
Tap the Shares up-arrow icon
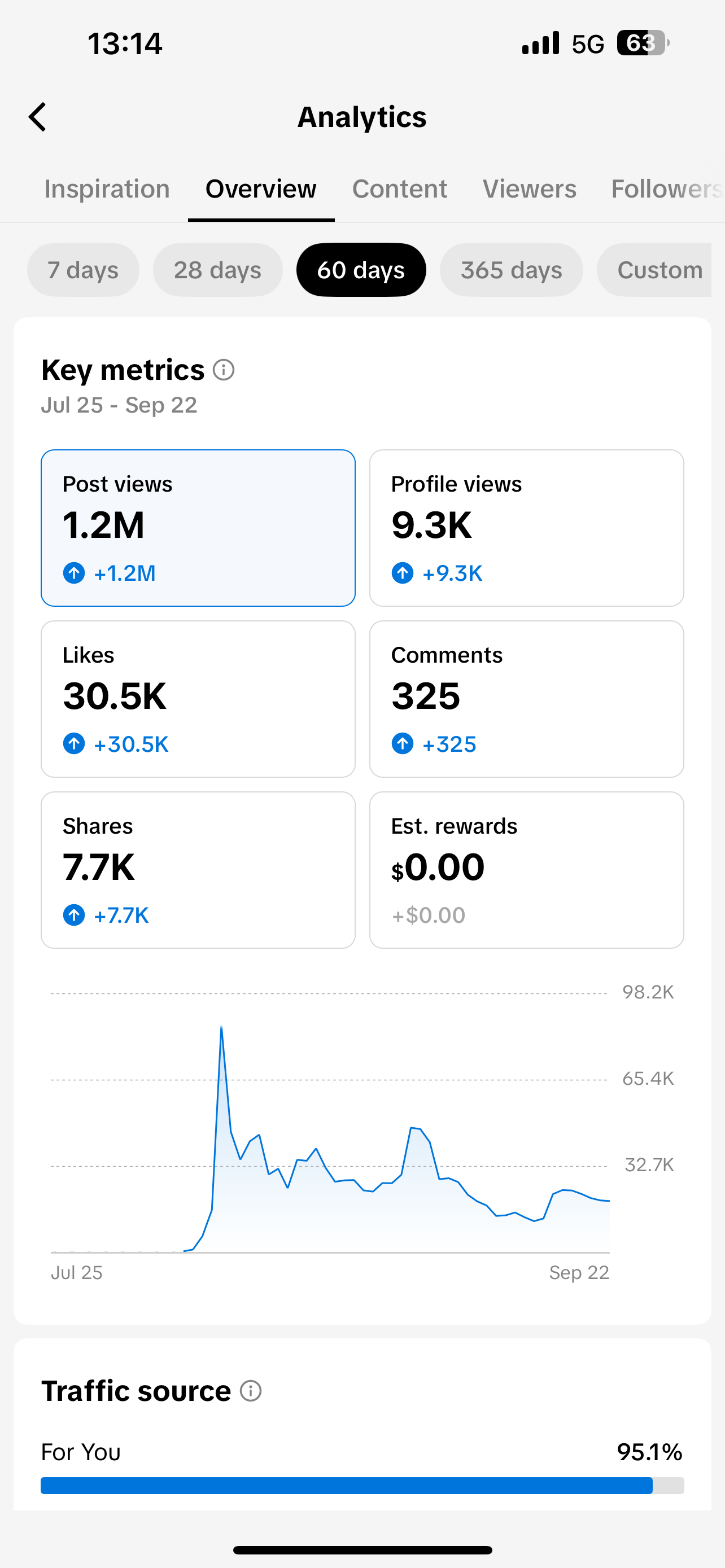point(75,915)
